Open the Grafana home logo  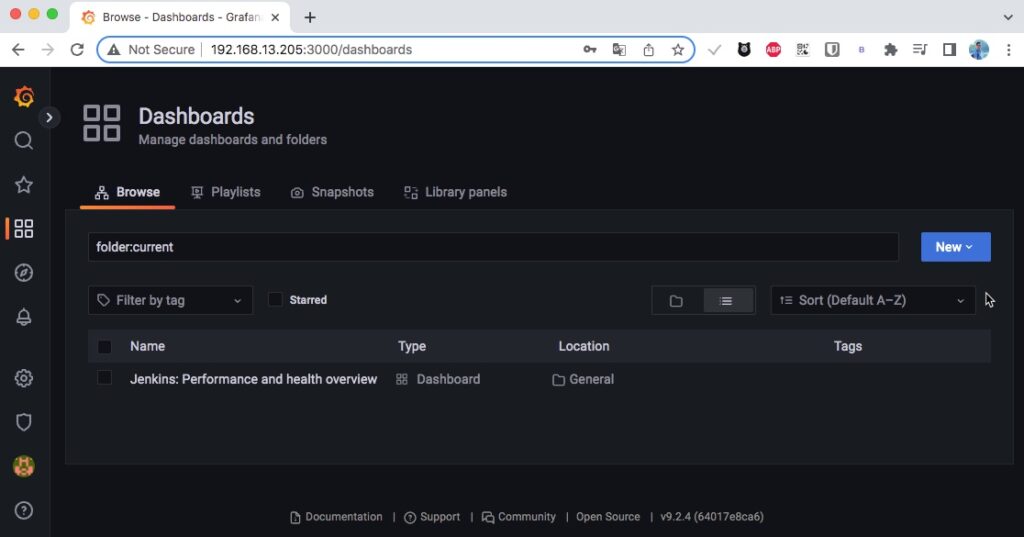(24, 97)
